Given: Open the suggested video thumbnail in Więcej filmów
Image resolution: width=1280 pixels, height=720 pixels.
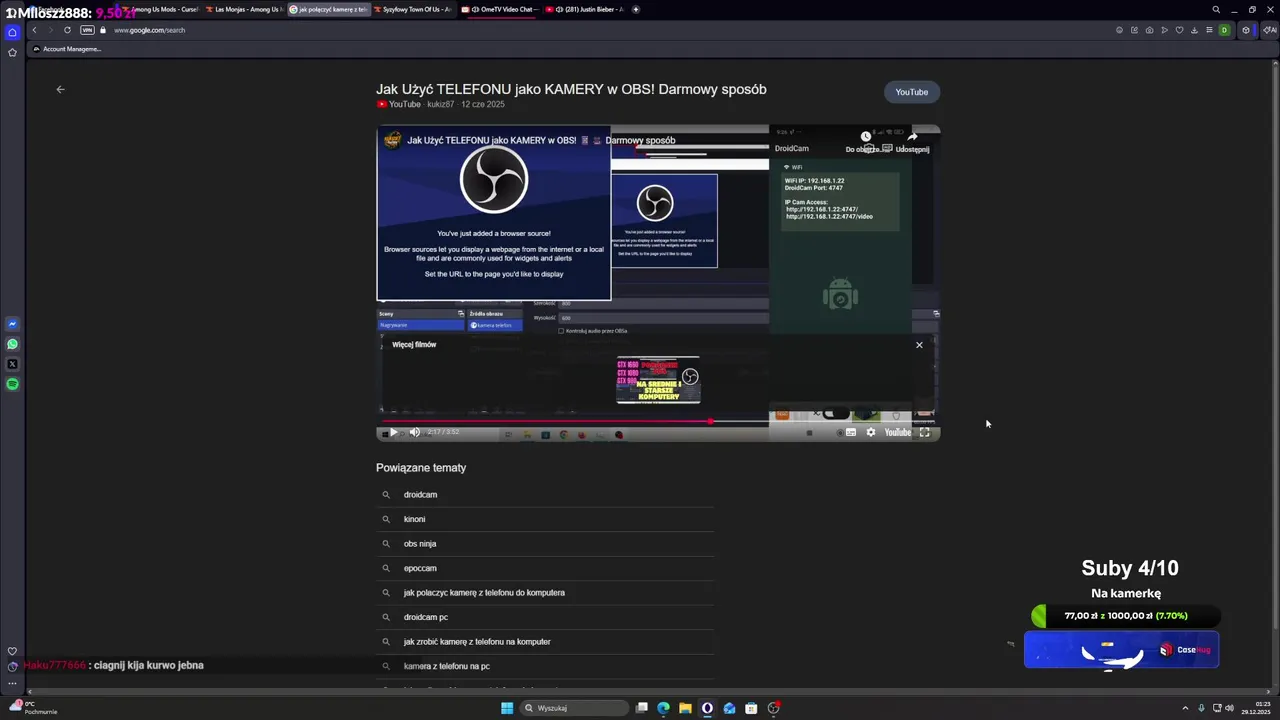Looking at the screenshot, I should pos(658,380).
